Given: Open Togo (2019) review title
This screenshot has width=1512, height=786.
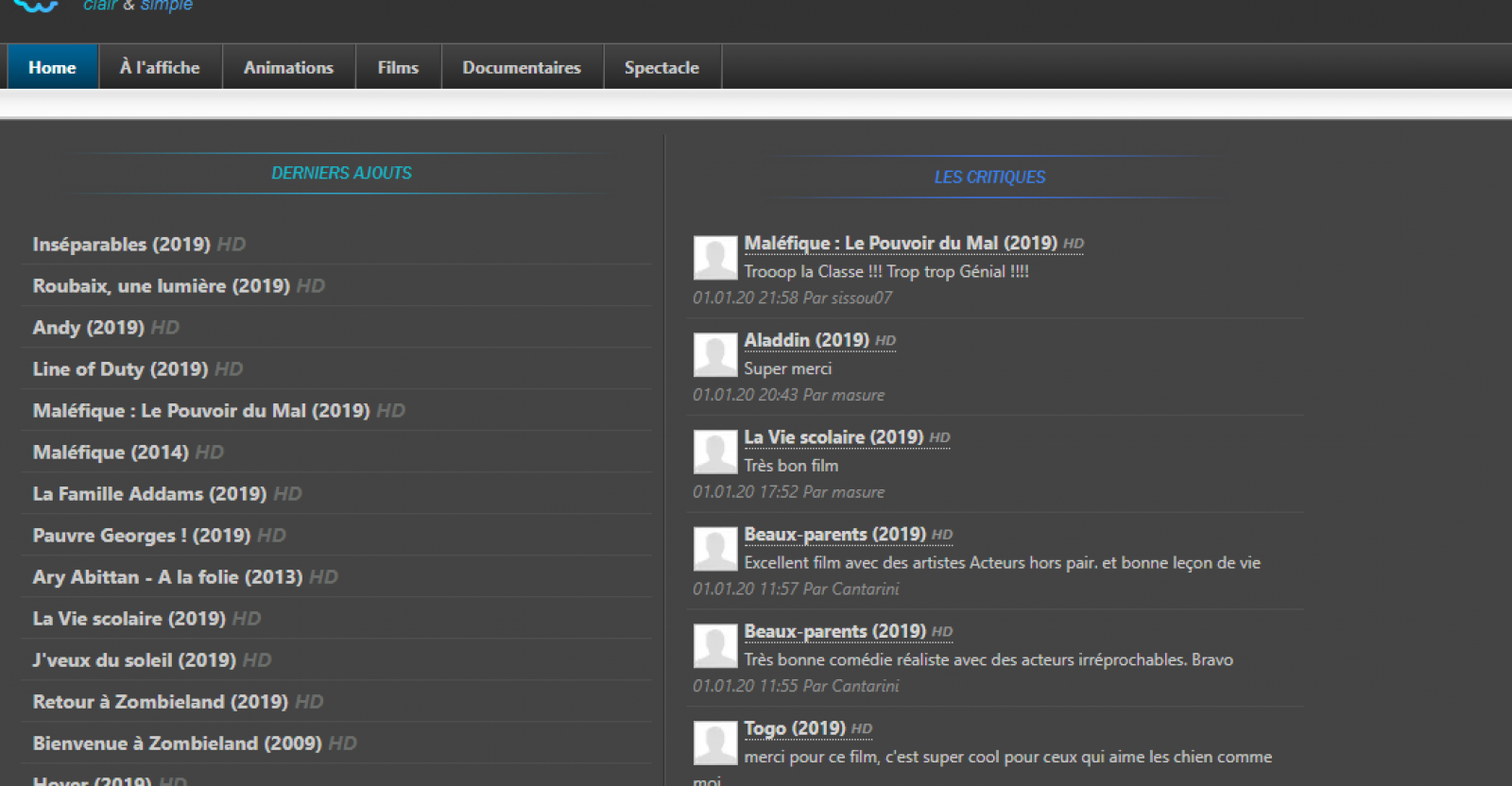Looking at the screenshot, I should pyautogui.click(x=794, y=728).
